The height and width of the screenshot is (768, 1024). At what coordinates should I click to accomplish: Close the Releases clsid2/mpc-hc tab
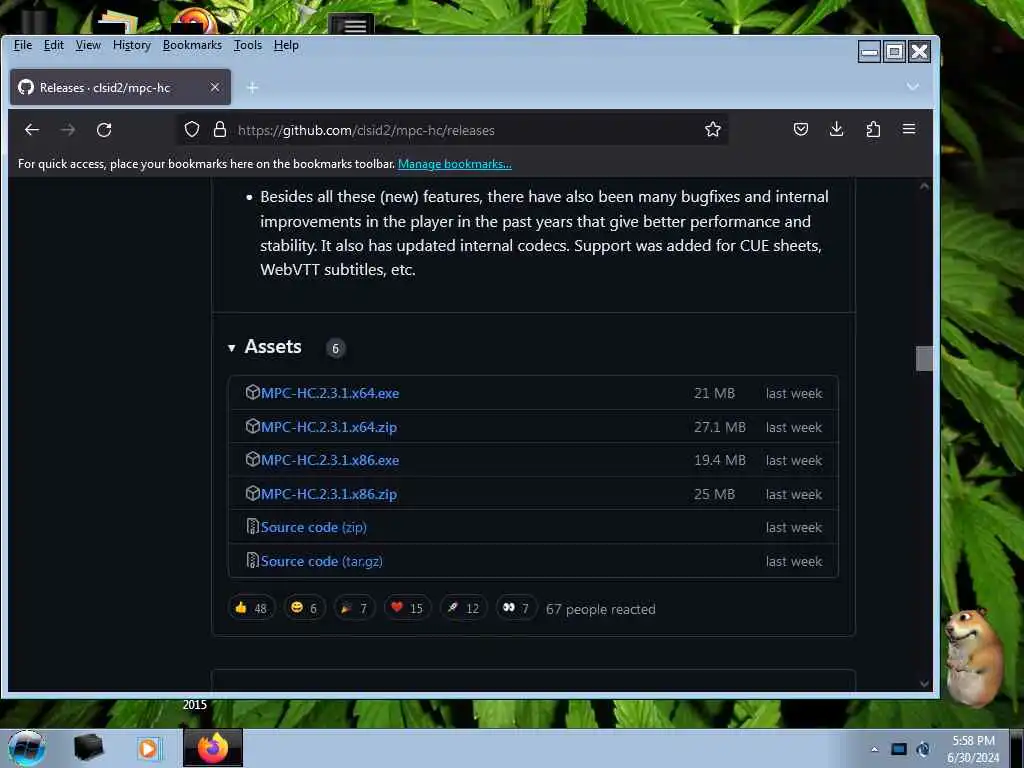(214, 87)
